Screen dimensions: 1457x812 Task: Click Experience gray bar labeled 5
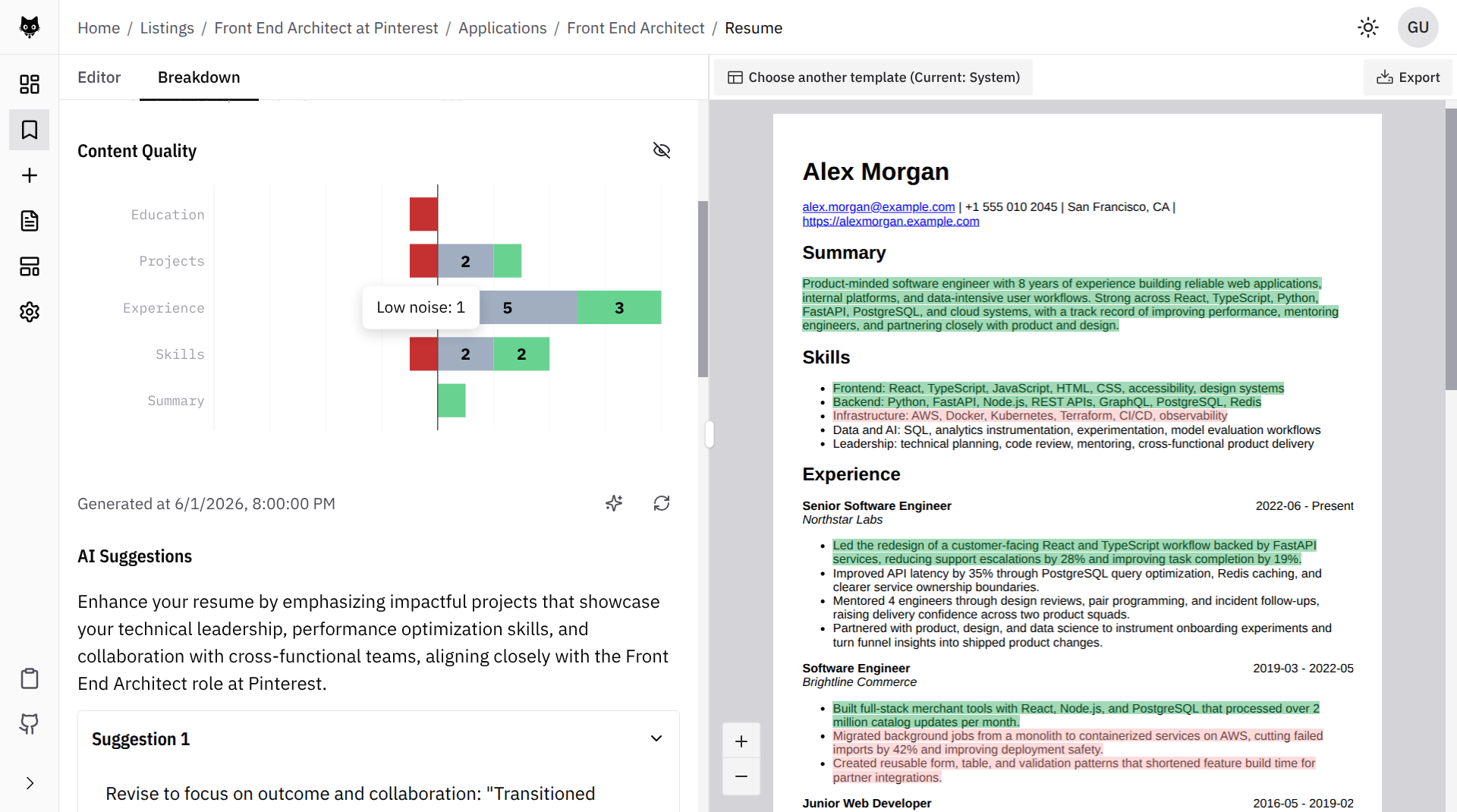point(528,307)
